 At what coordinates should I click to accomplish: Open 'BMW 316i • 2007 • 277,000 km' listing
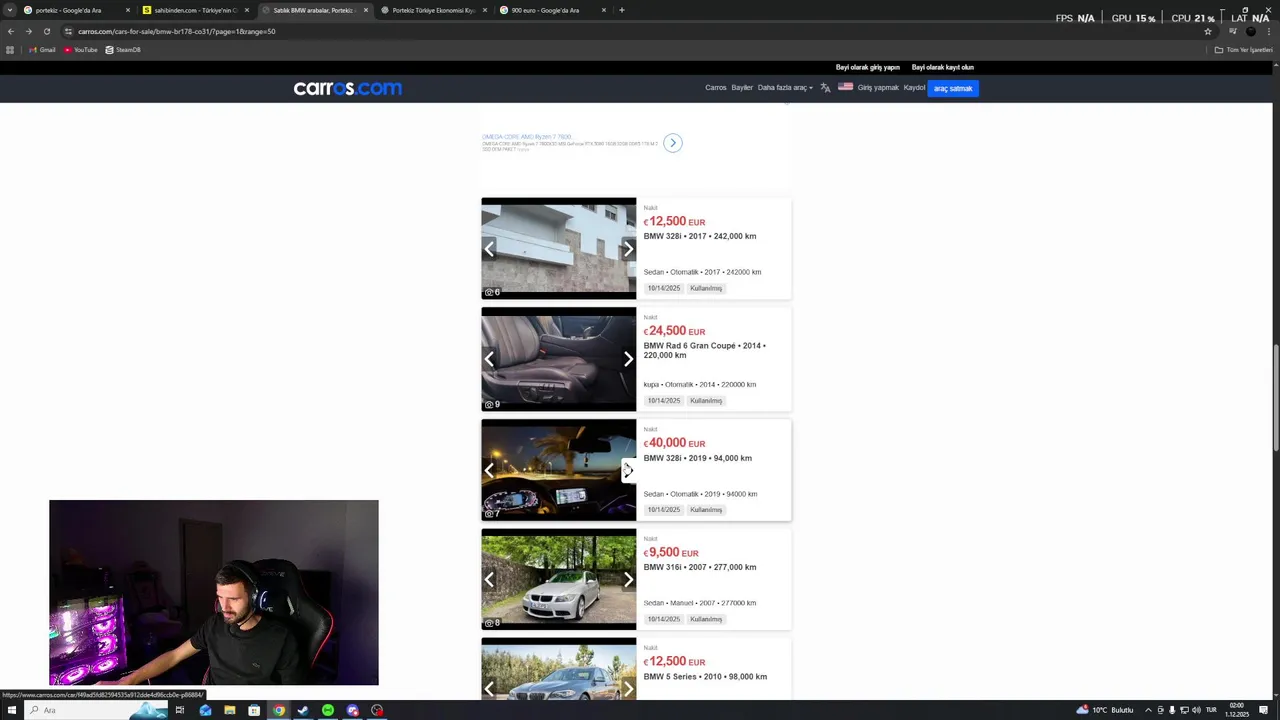(x=700, y=567)
